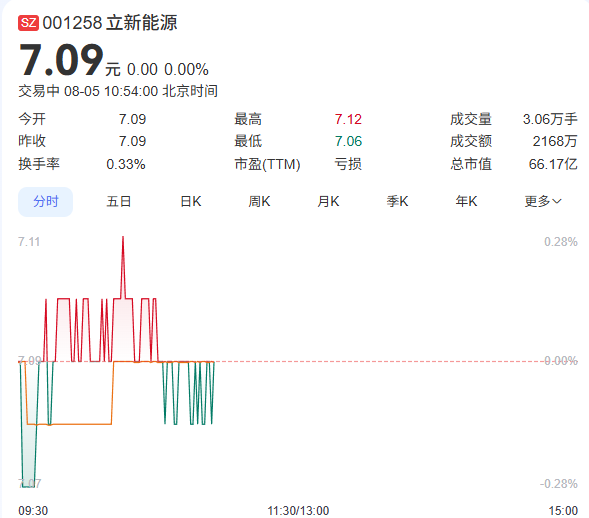
Task: Click the 0.28% upper percent axis label
Action: (x=561, y=242)
